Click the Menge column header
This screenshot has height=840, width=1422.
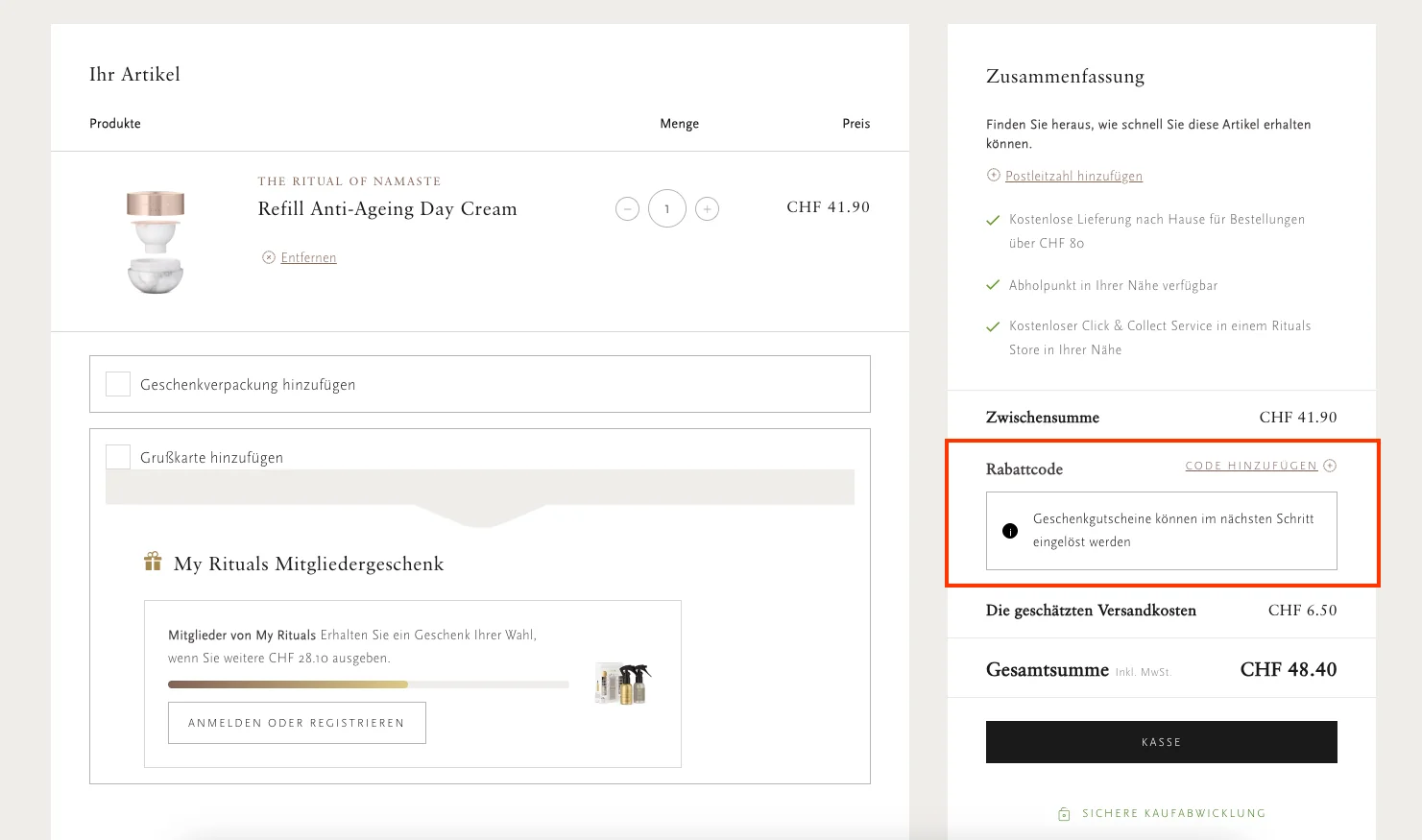pyautogui.click(x=680, y=124)
